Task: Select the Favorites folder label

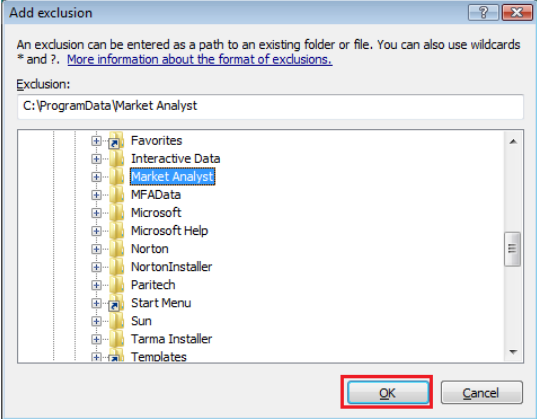Action: pos(157,140)
